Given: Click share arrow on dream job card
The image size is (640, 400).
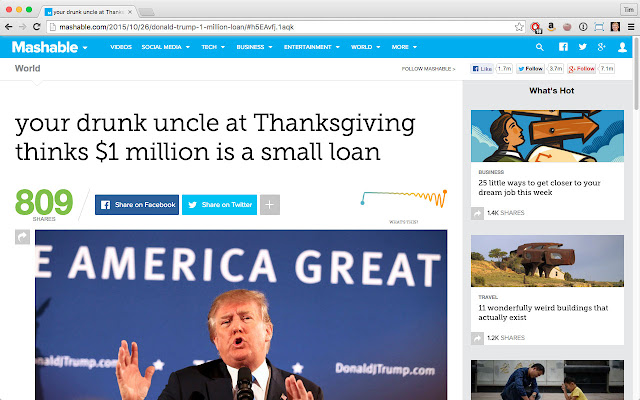Looking at the screenshot, I should (477, 213).
